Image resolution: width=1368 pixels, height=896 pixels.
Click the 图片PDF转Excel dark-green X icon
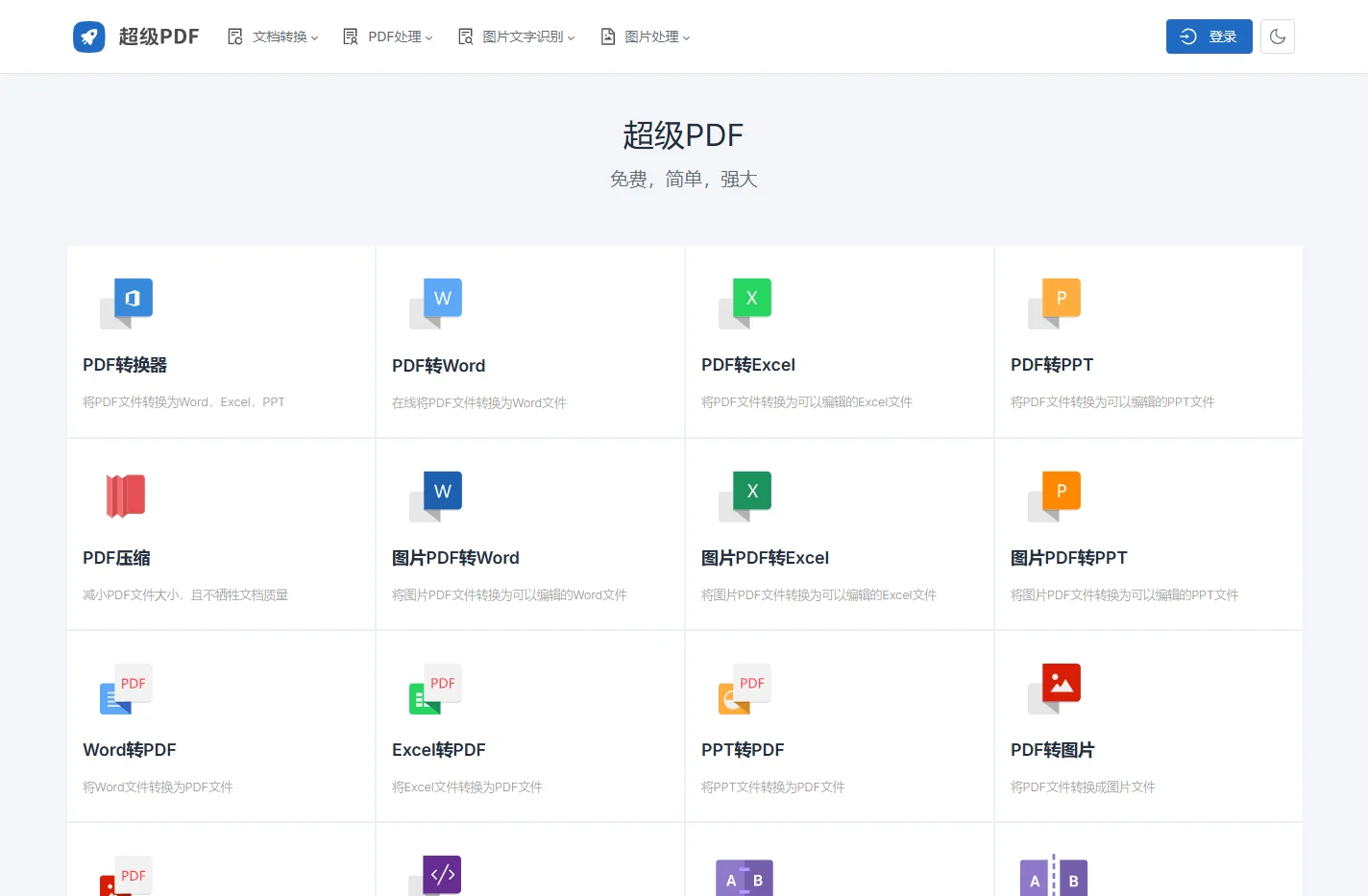tap(745, 496)
